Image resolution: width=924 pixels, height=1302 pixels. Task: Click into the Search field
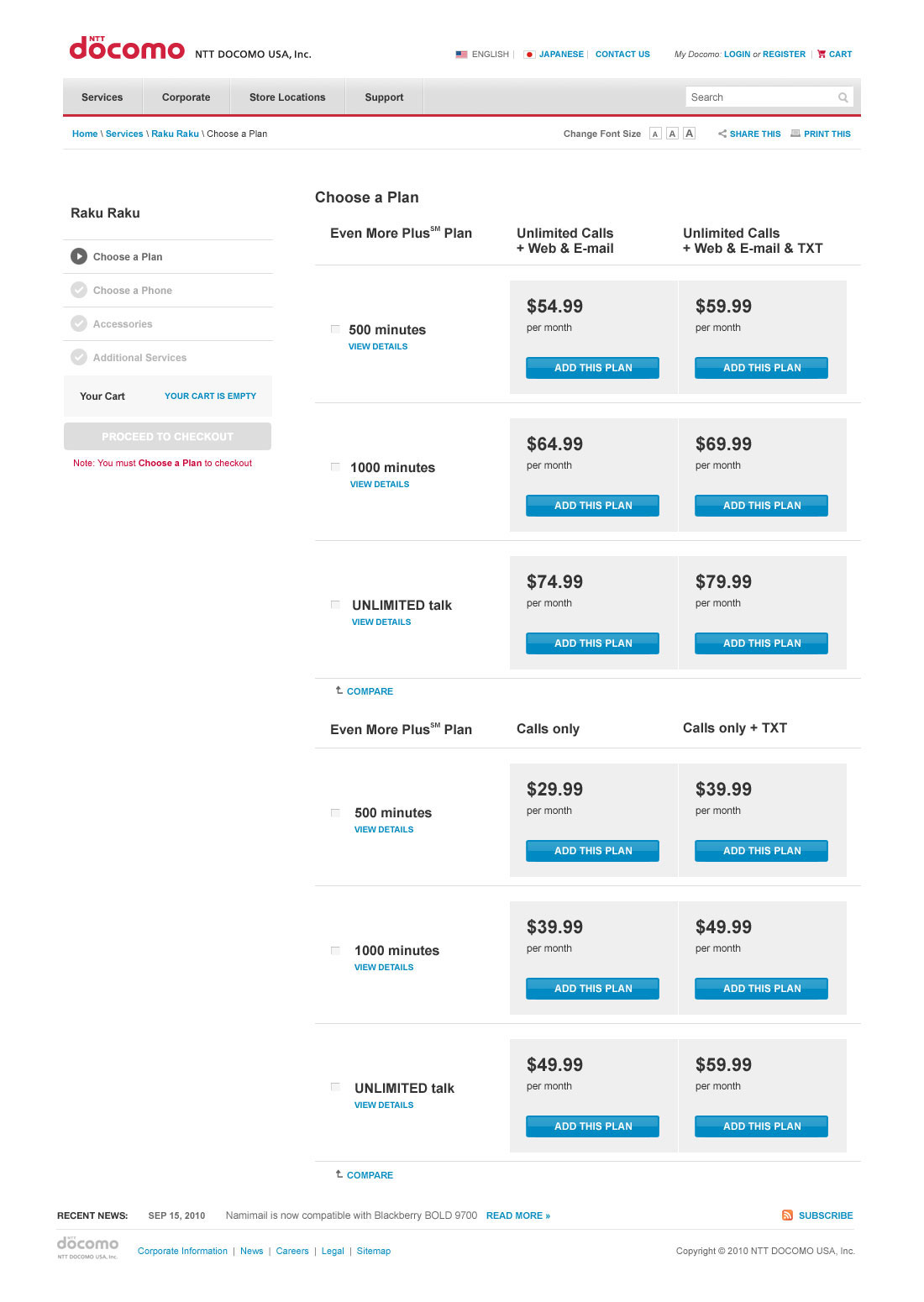(x=760, y=97)
